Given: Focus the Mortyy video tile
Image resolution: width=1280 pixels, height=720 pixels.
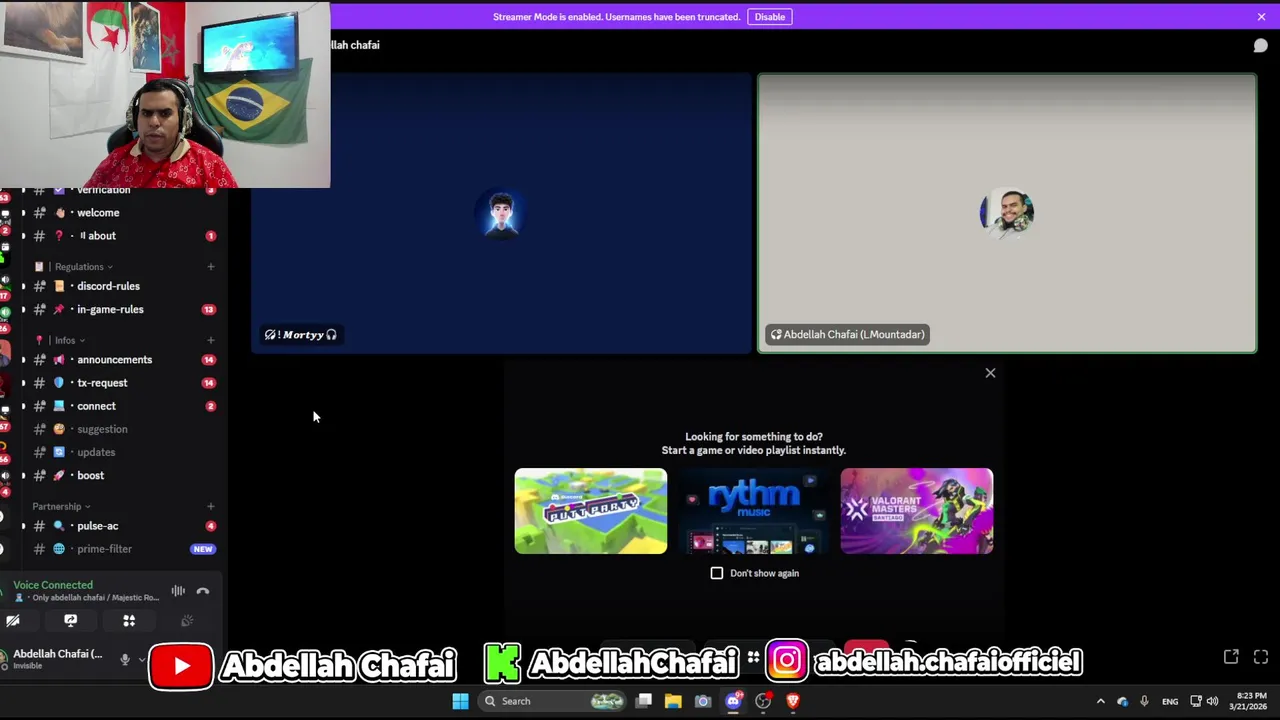Looking at the screenshot, I should click(501, 213).
